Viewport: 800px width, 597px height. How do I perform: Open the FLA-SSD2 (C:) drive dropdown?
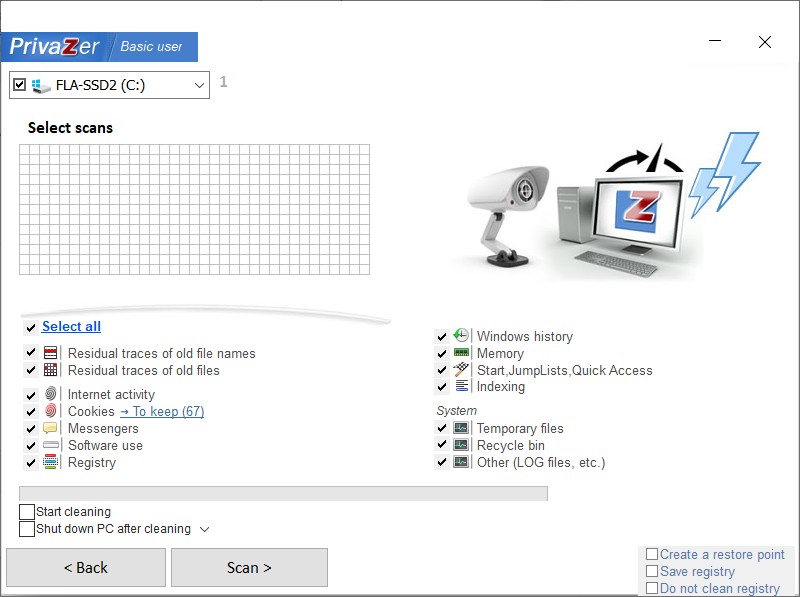click(199, 85)
